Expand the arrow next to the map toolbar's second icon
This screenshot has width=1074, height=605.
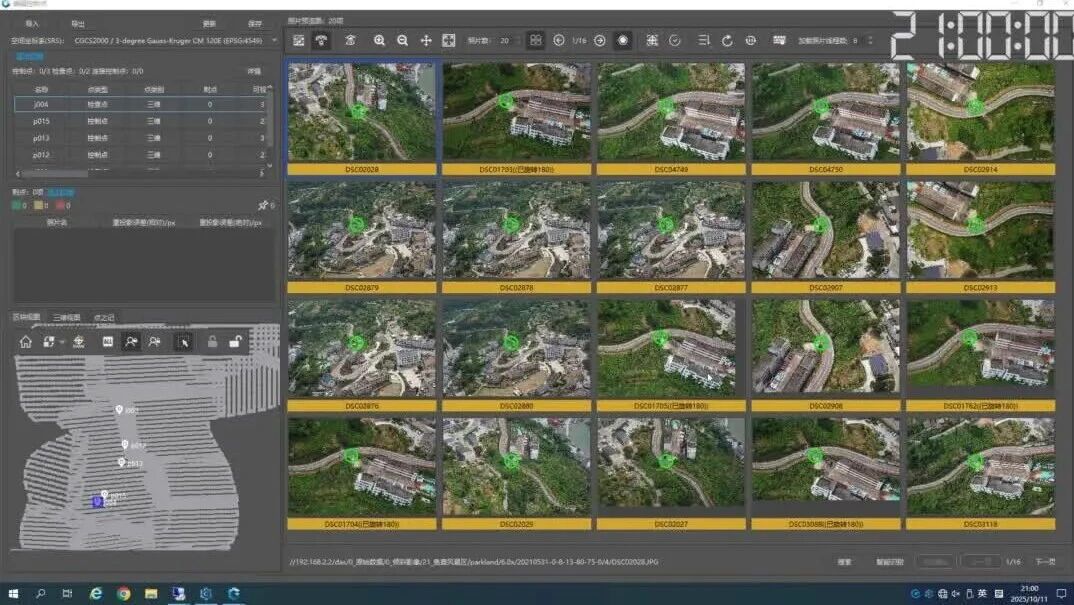(x=62, y=342)
